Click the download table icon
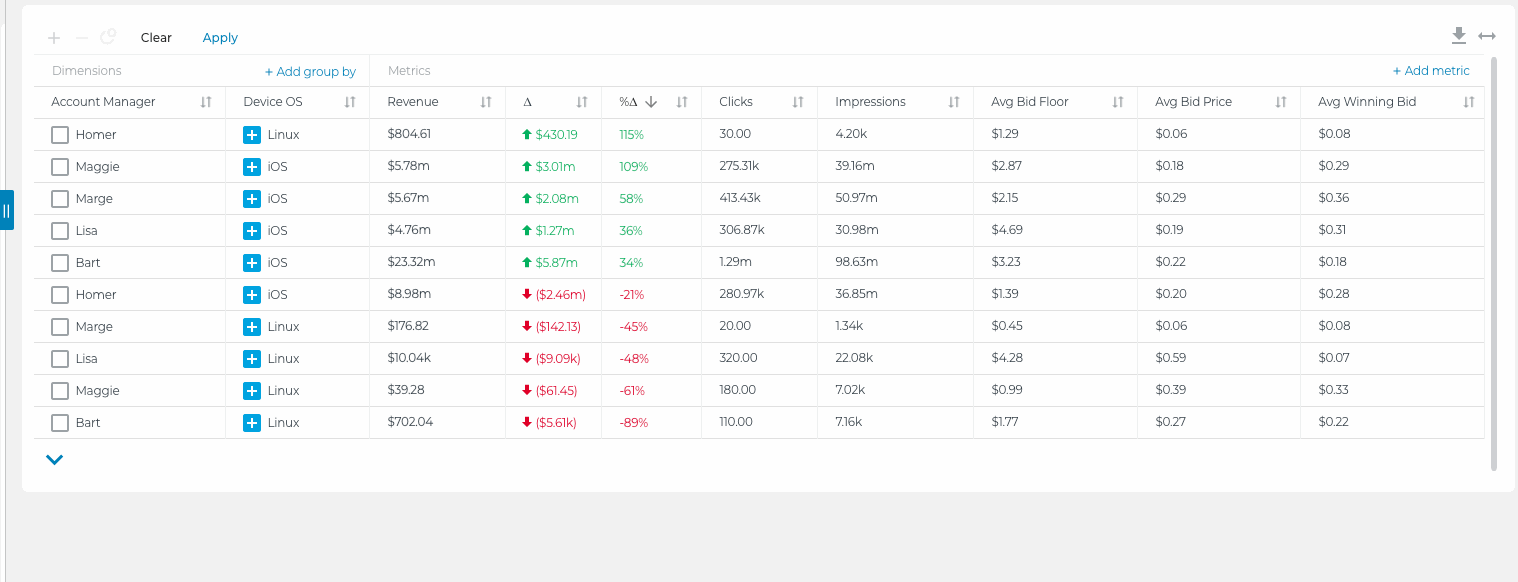Viewport: 1518px width, 582px height. (x=1459, y=36)
